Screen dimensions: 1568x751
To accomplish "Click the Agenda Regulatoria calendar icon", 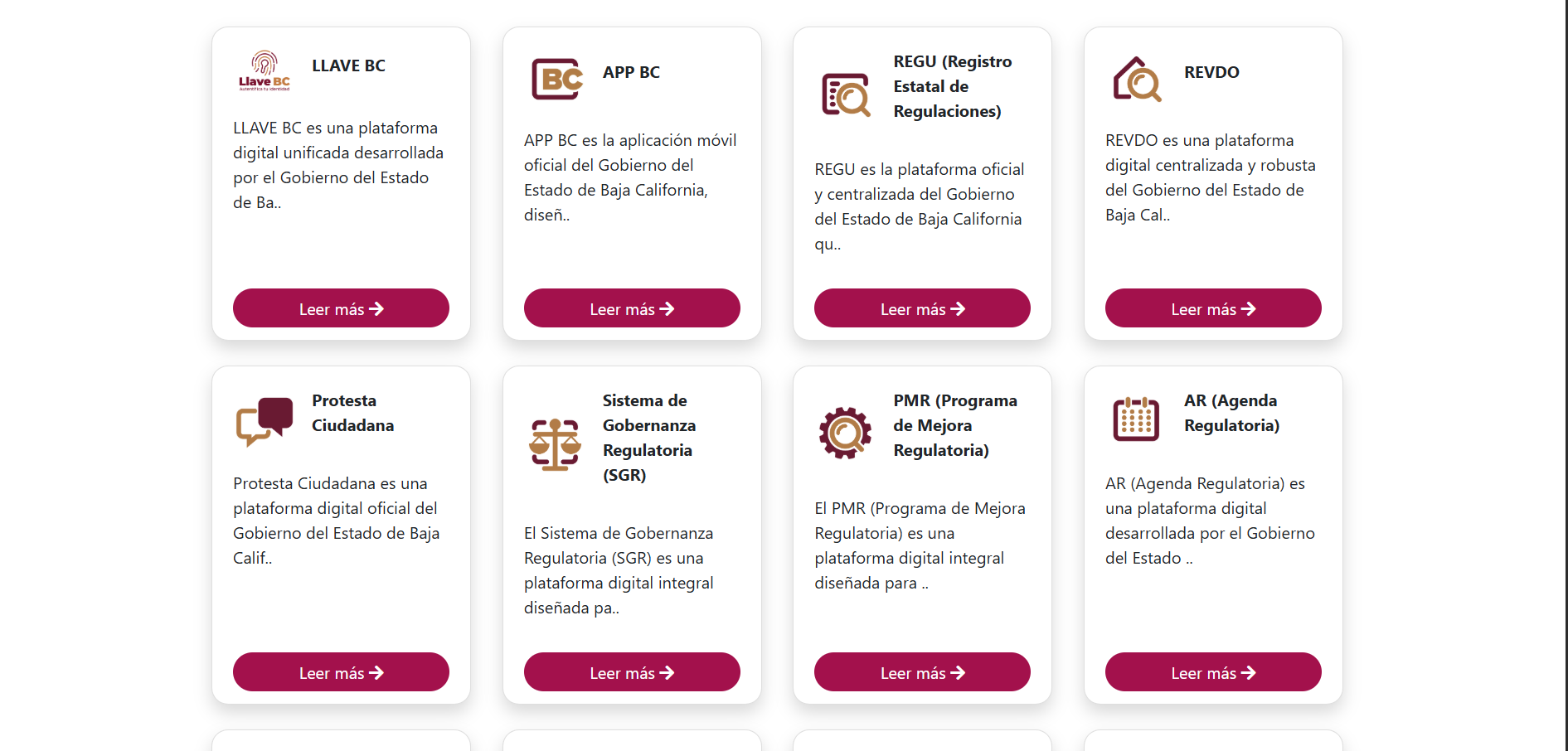I will [x=1136, y=419].
